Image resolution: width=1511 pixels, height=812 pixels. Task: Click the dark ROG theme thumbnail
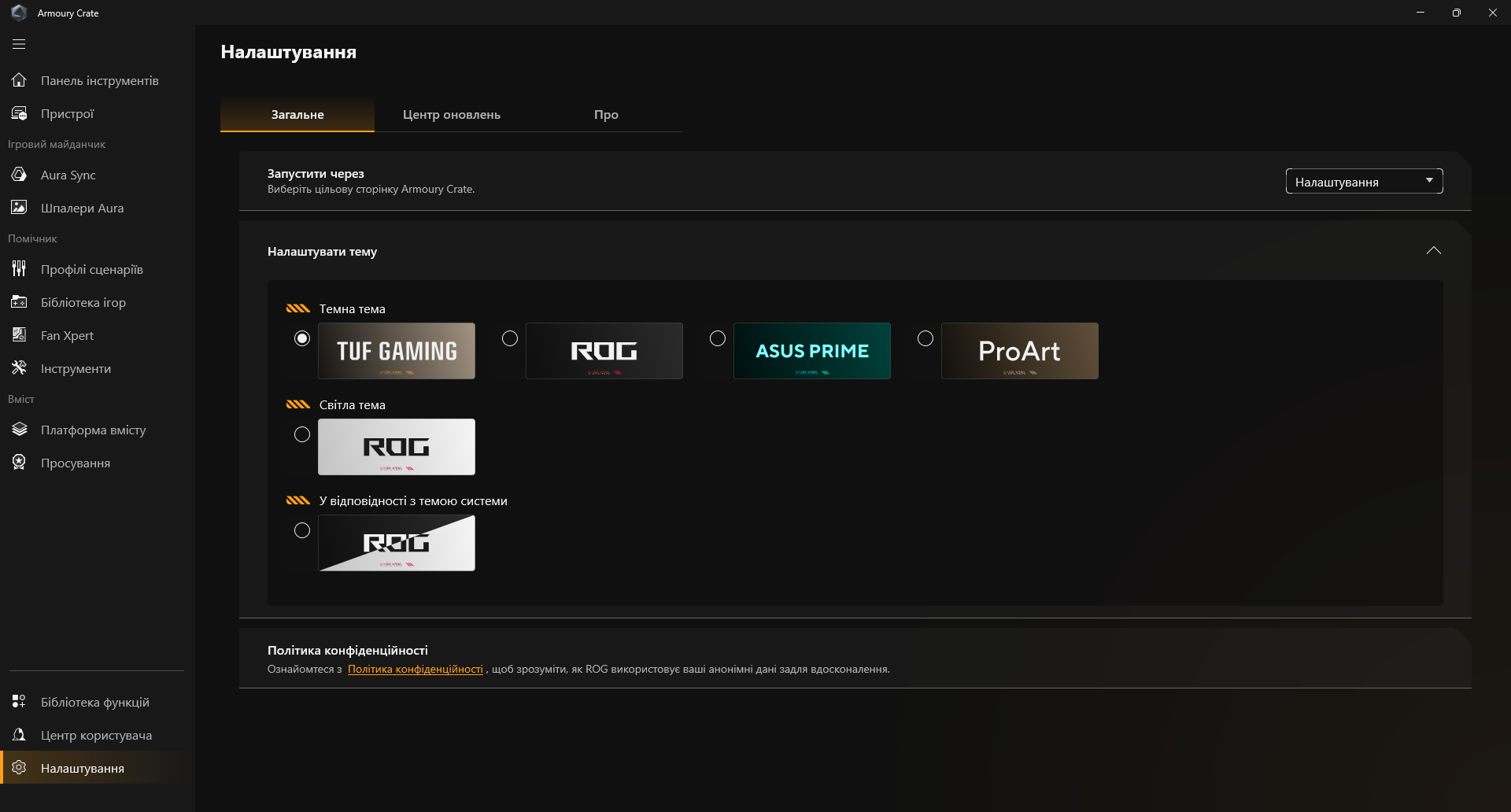click(x=604, y=351)
